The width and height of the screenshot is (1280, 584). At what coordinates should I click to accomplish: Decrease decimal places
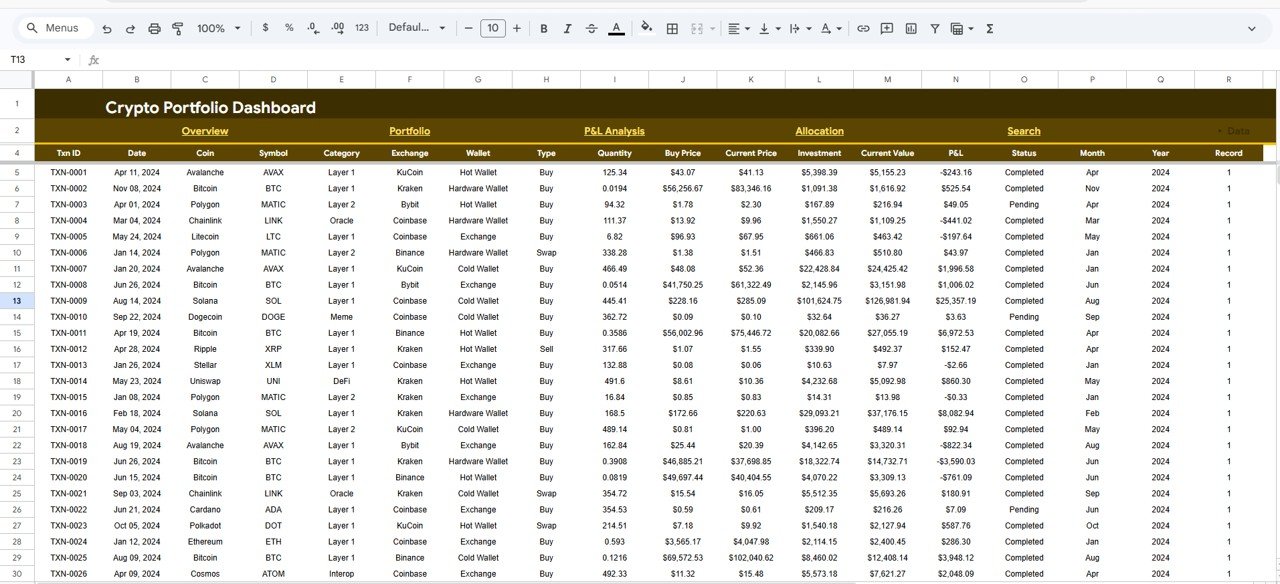tap(313, 28)
